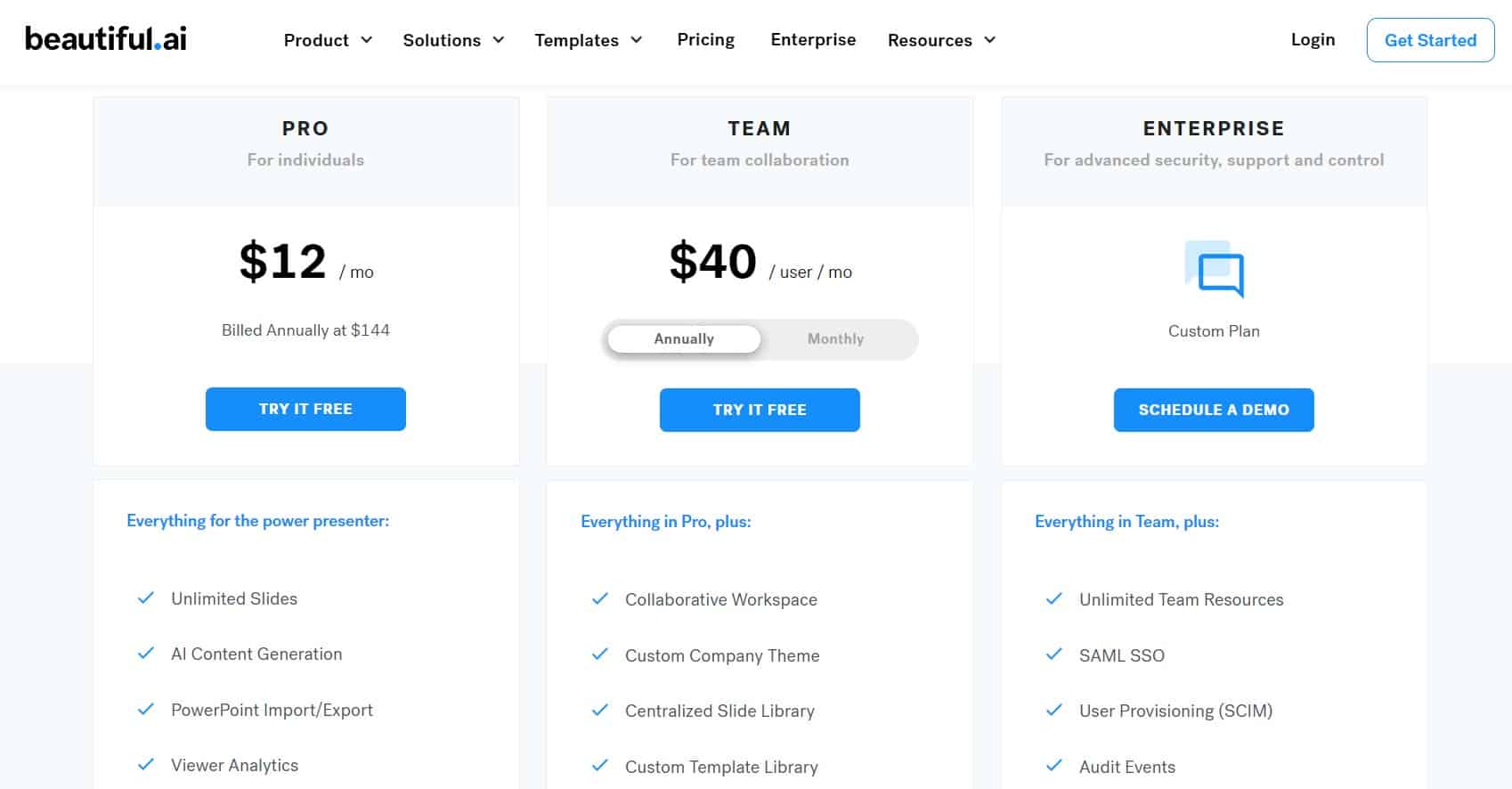The image size is (1512, 789).
Task: Click checkmark next to AI Content Generation
Action: (146, 654)
